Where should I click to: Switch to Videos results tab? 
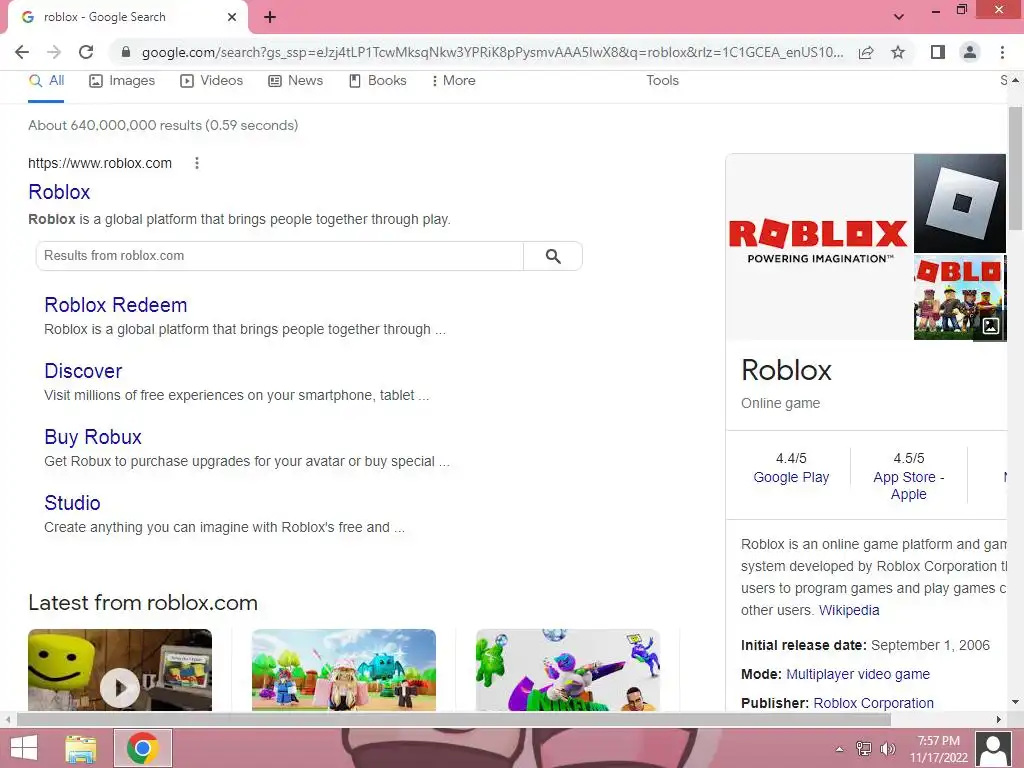(212, 81)
